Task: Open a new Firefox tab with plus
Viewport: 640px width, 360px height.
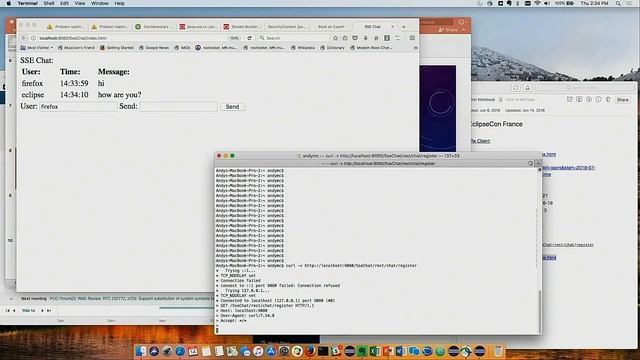Action: click(404, 27)
